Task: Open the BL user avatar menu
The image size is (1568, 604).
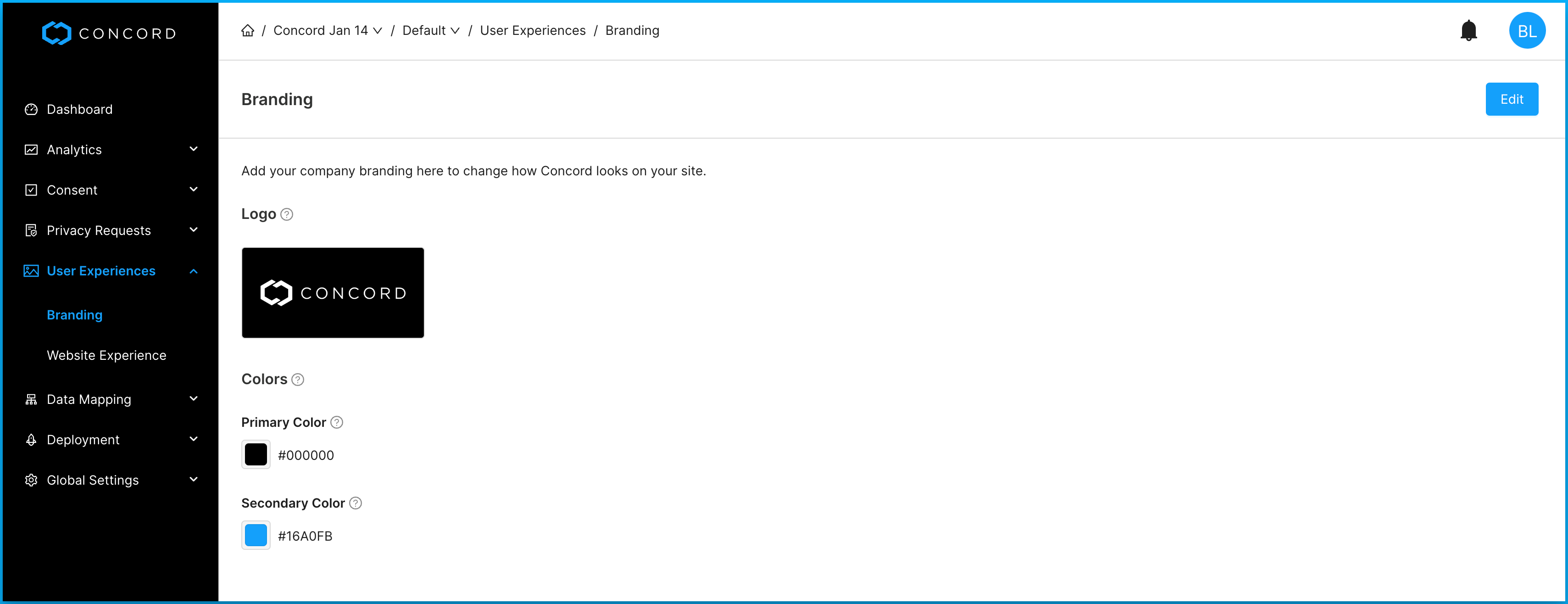Action: 1527,30
